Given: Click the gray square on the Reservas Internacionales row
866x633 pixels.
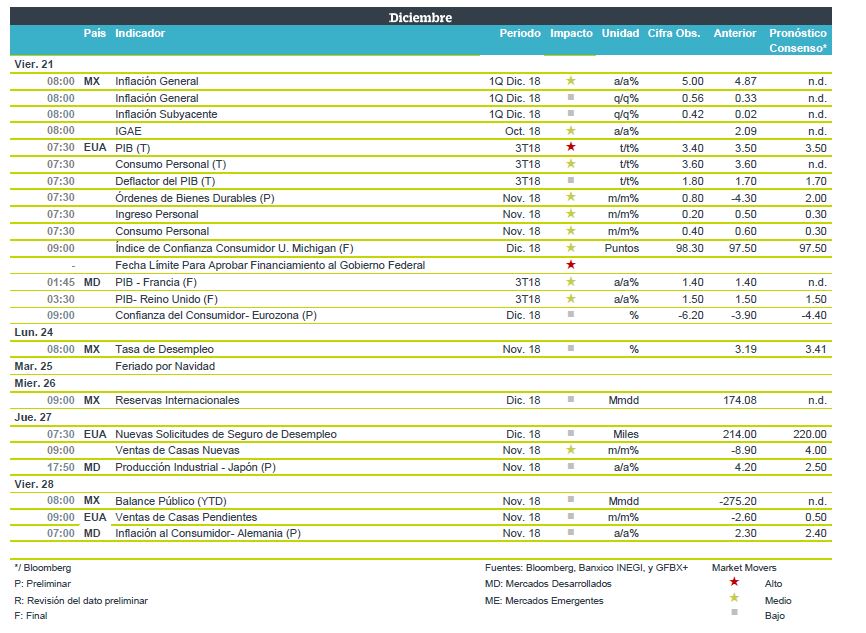Looking at the screenshot, I should (x=571, y=399).
